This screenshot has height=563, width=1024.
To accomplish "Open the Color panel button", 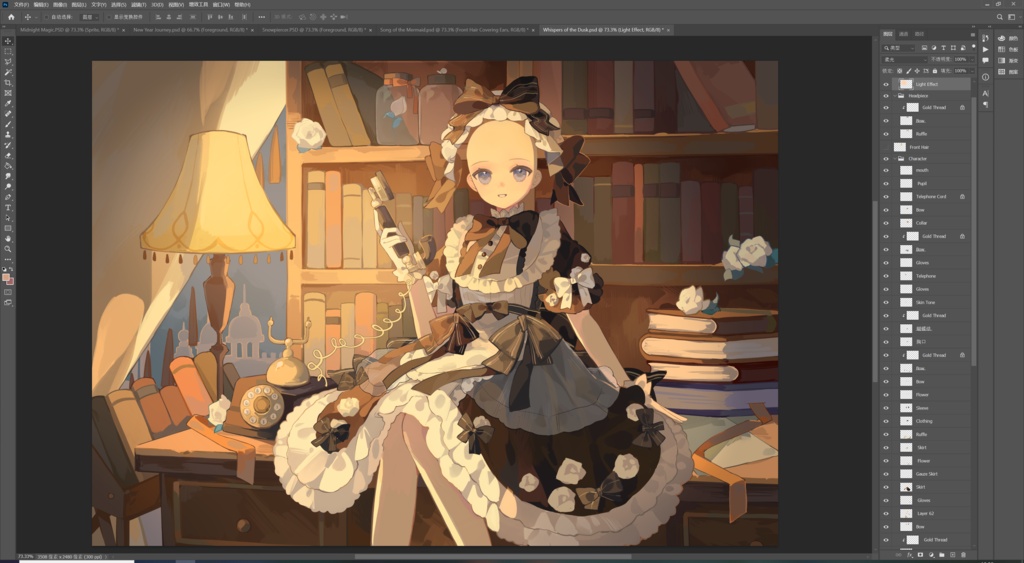I will click(1007, 39).
